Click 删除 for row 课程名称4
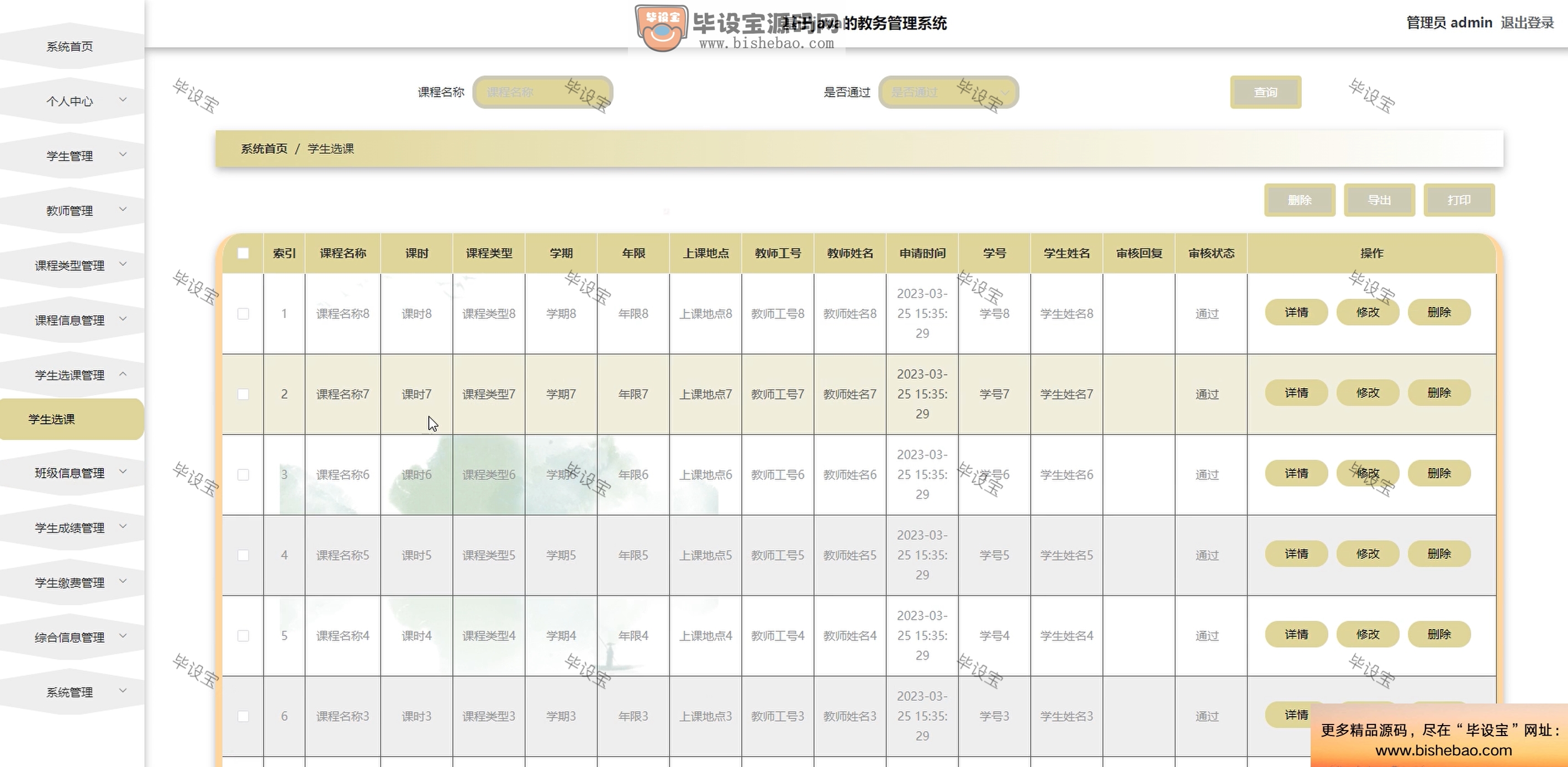 pos(1439,634)
